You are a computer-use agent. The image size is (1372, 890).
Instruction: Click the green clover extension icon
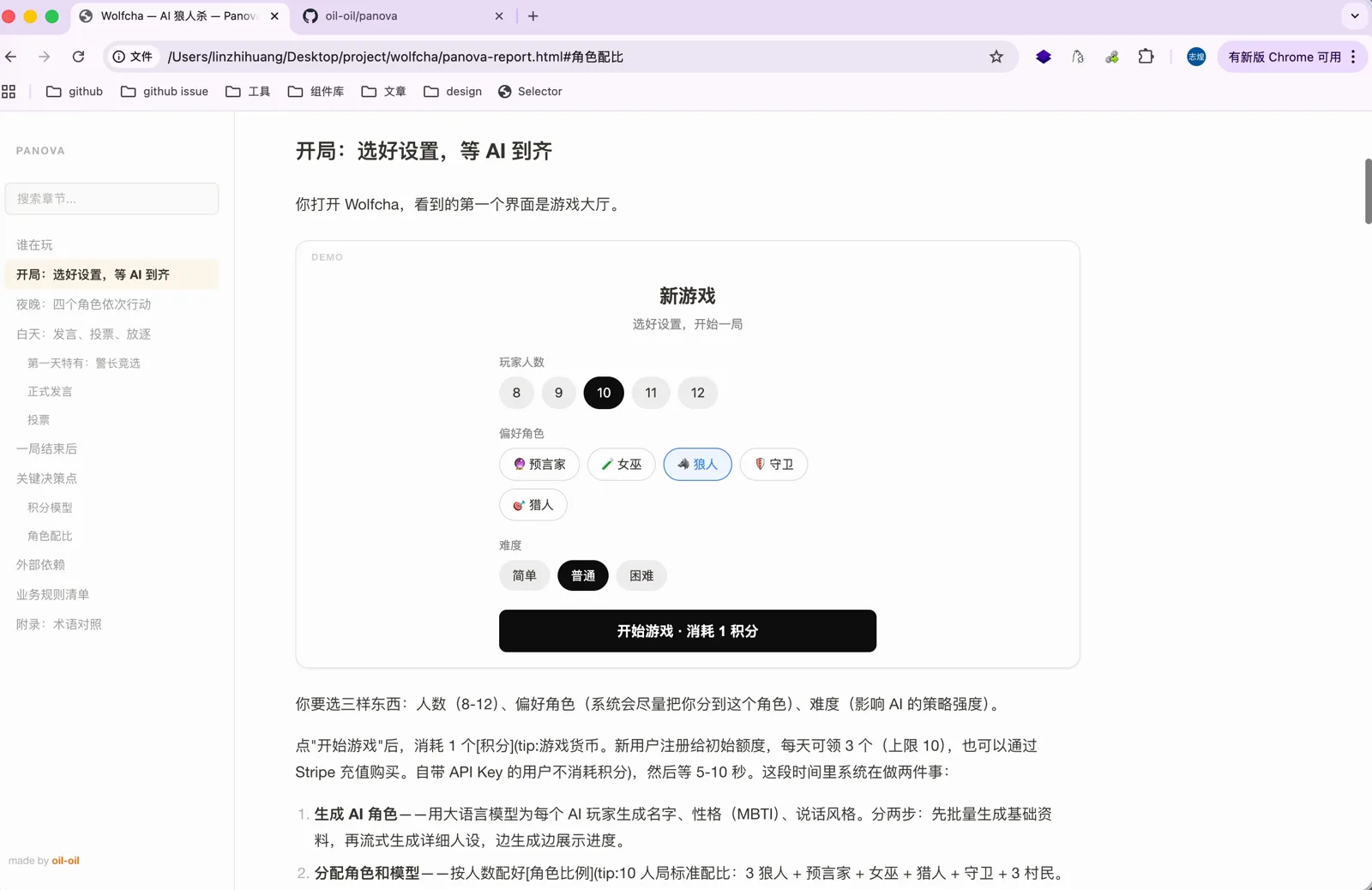point(1111,57)
